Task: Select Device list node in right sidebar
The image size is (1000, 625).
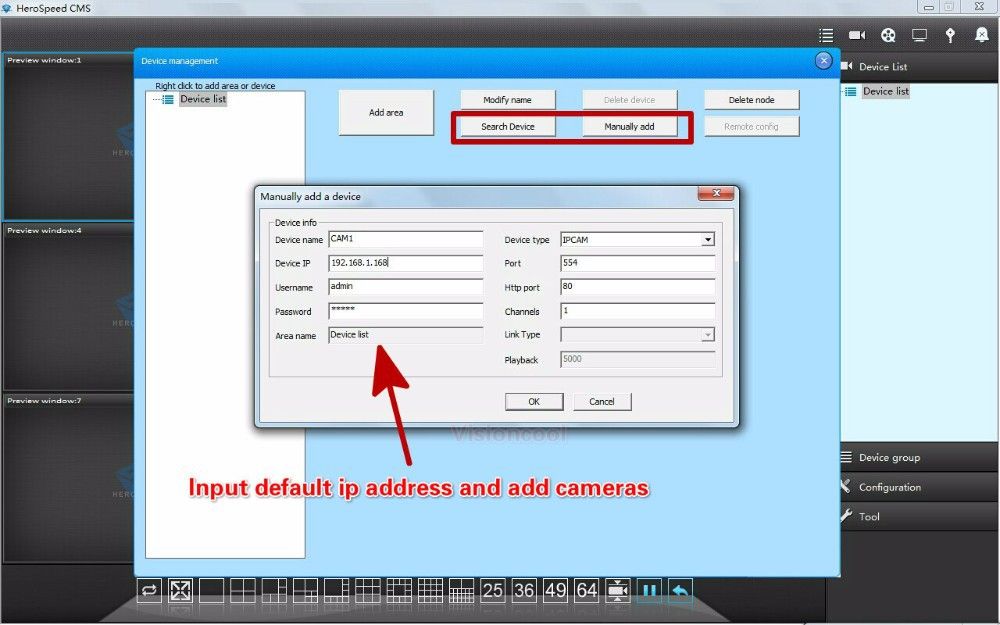Action: 886,91
